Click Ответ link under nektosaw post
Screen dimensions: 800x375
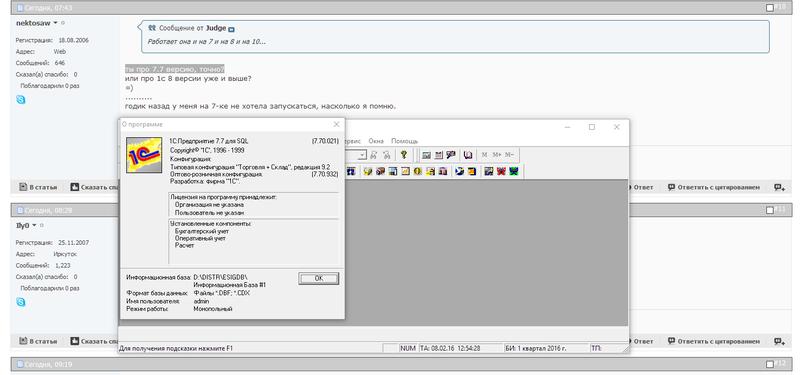[x=642, y=187]
